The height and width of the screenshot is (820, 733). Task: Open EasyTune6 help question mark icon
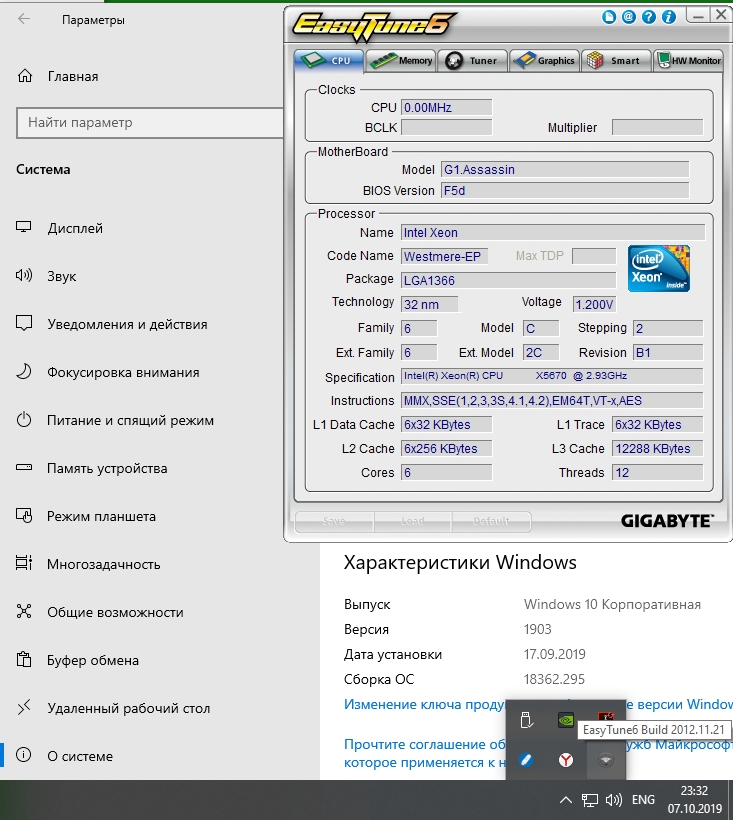(649, 17)
